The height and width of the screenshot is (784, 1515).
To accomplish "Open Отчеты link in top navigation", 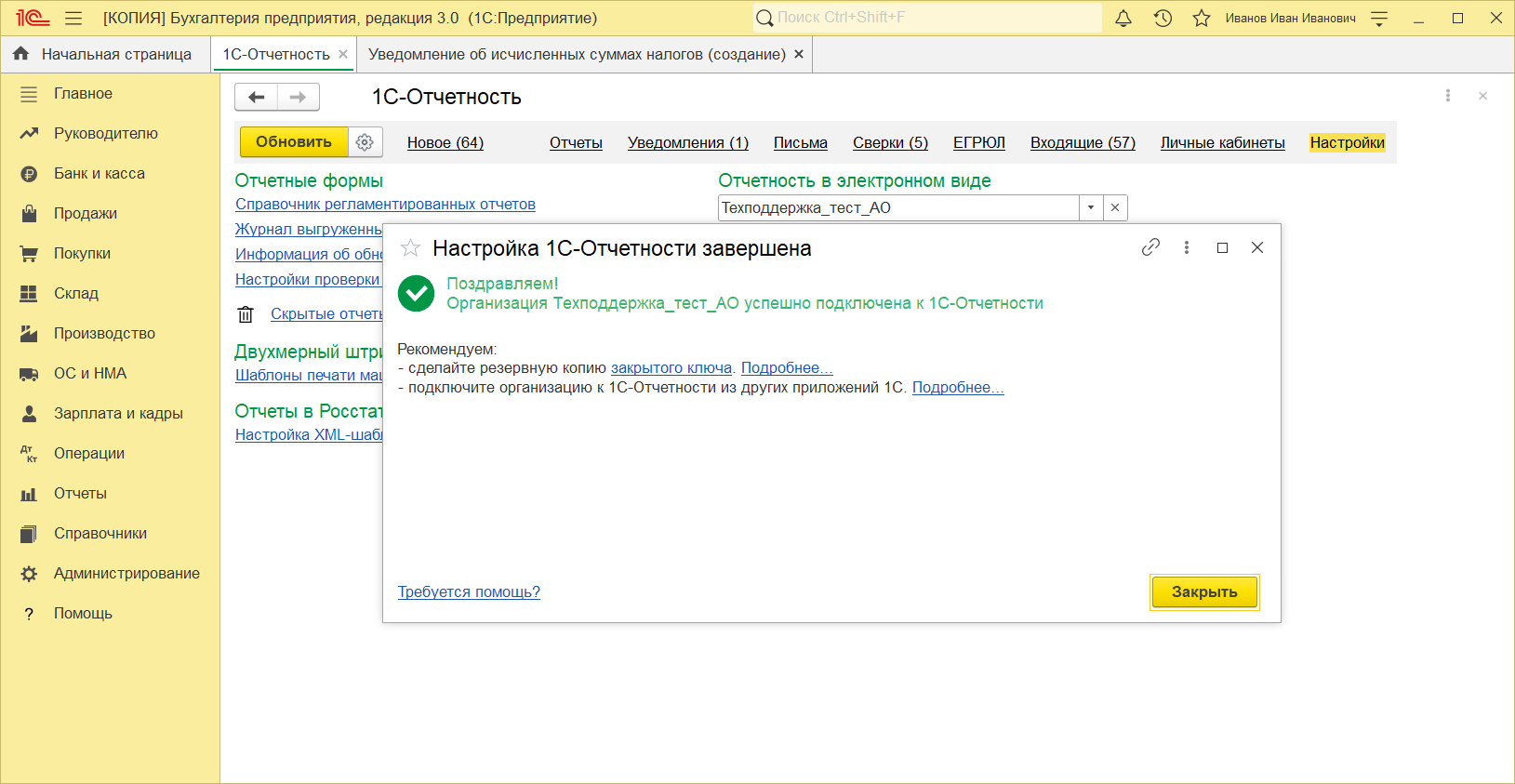I will [x=576, y=142].
